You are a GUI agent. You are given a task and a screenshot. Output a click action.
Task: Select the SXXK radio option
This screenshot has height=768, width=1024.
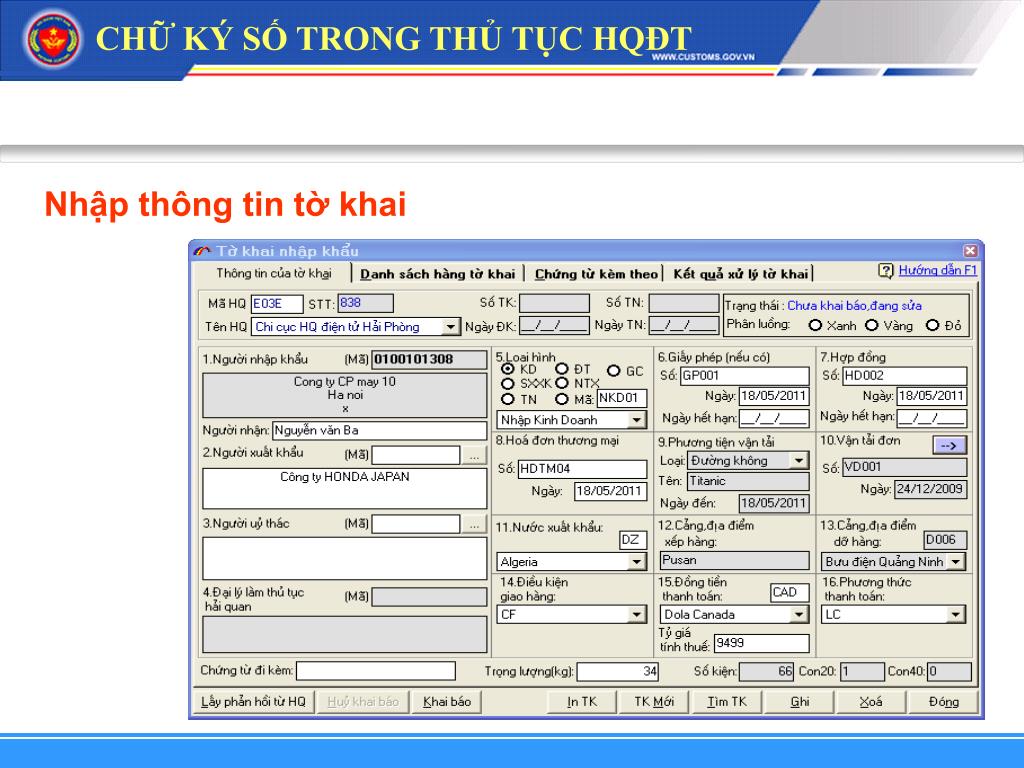tap(507, 383)
